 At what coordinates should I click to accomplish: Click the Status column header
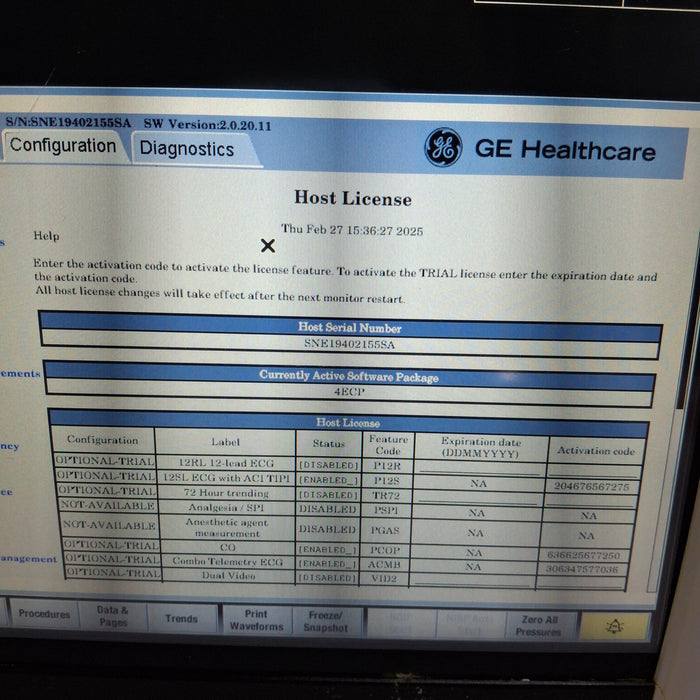point(329,443)
